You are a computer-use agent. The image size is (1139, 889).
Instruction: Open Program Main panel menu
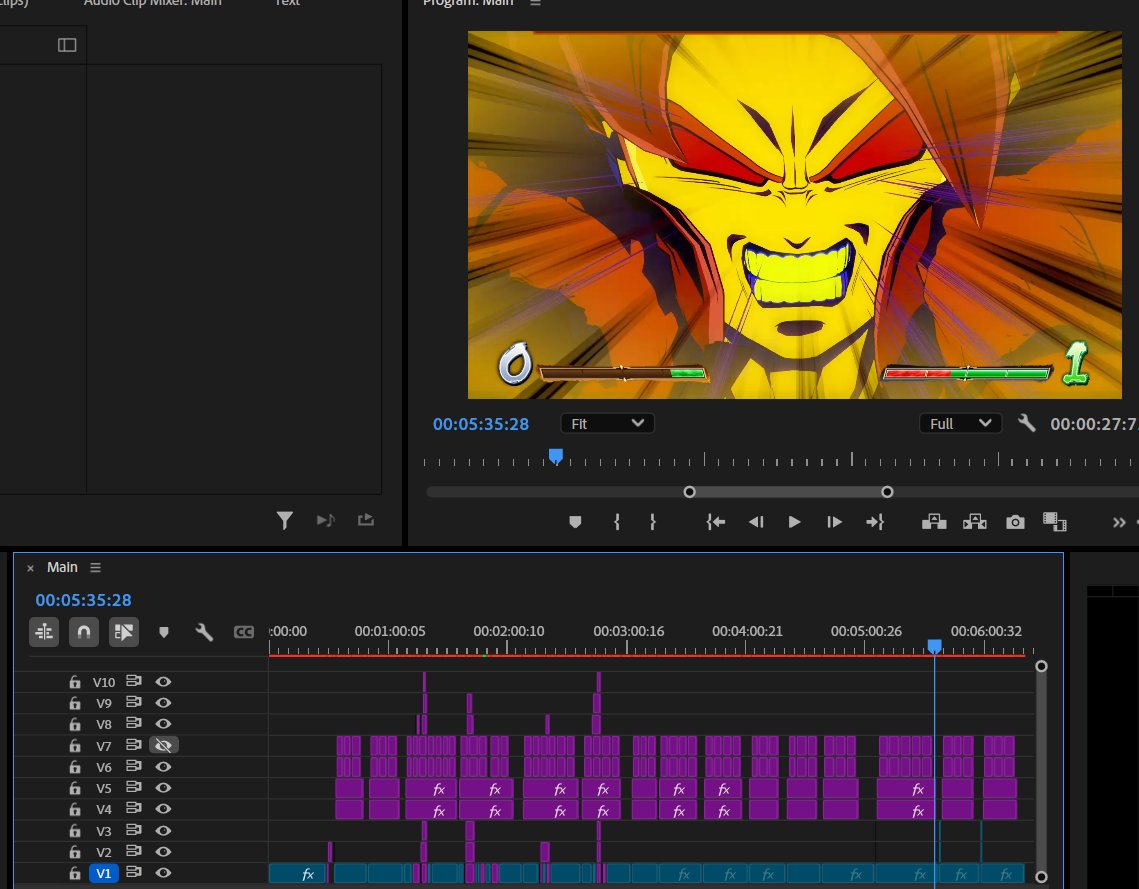tap(535, 3)
